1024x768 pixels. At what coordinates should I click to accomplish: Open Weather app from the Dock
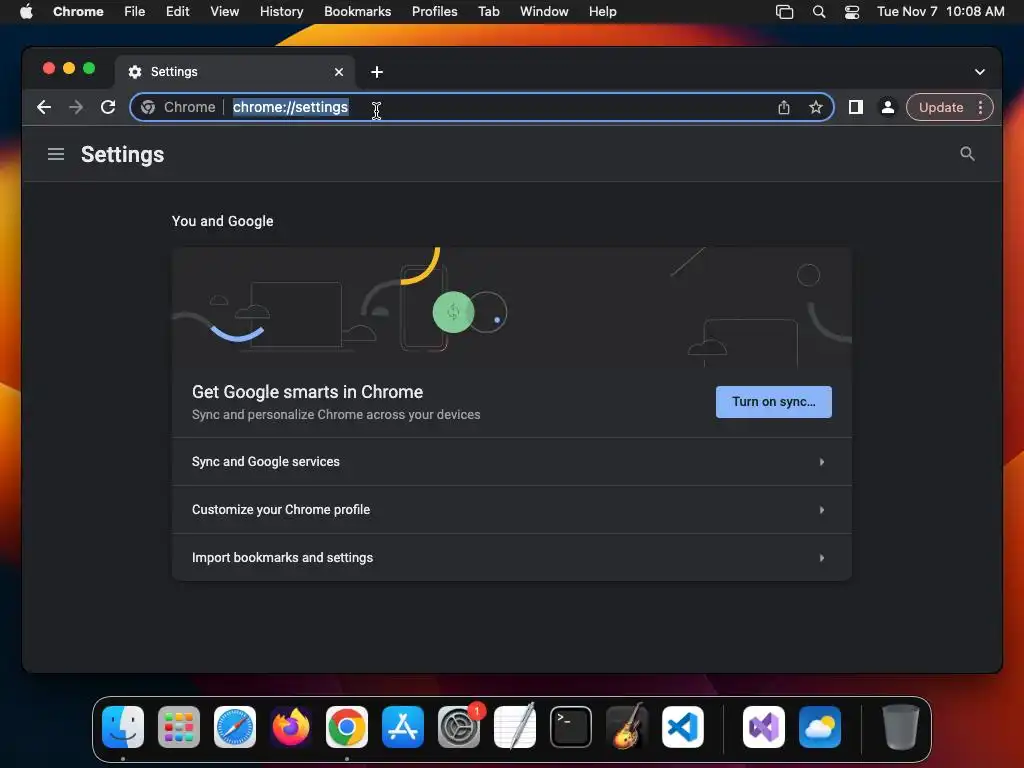point(820,727)
